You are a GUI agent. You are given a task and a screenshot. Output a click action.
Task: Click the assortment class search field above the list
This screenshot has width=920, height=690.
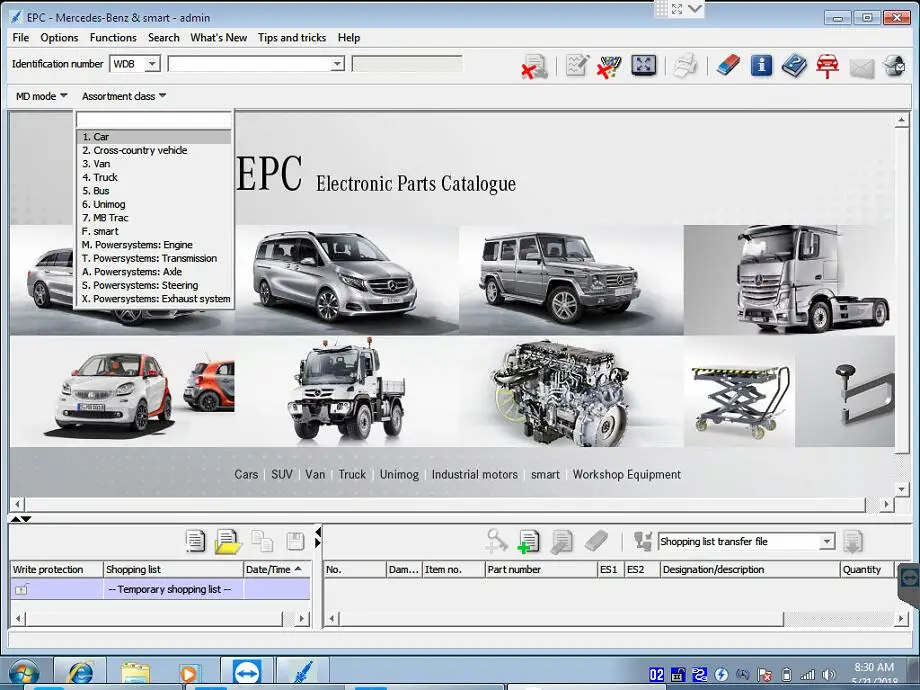pos(154,120)
